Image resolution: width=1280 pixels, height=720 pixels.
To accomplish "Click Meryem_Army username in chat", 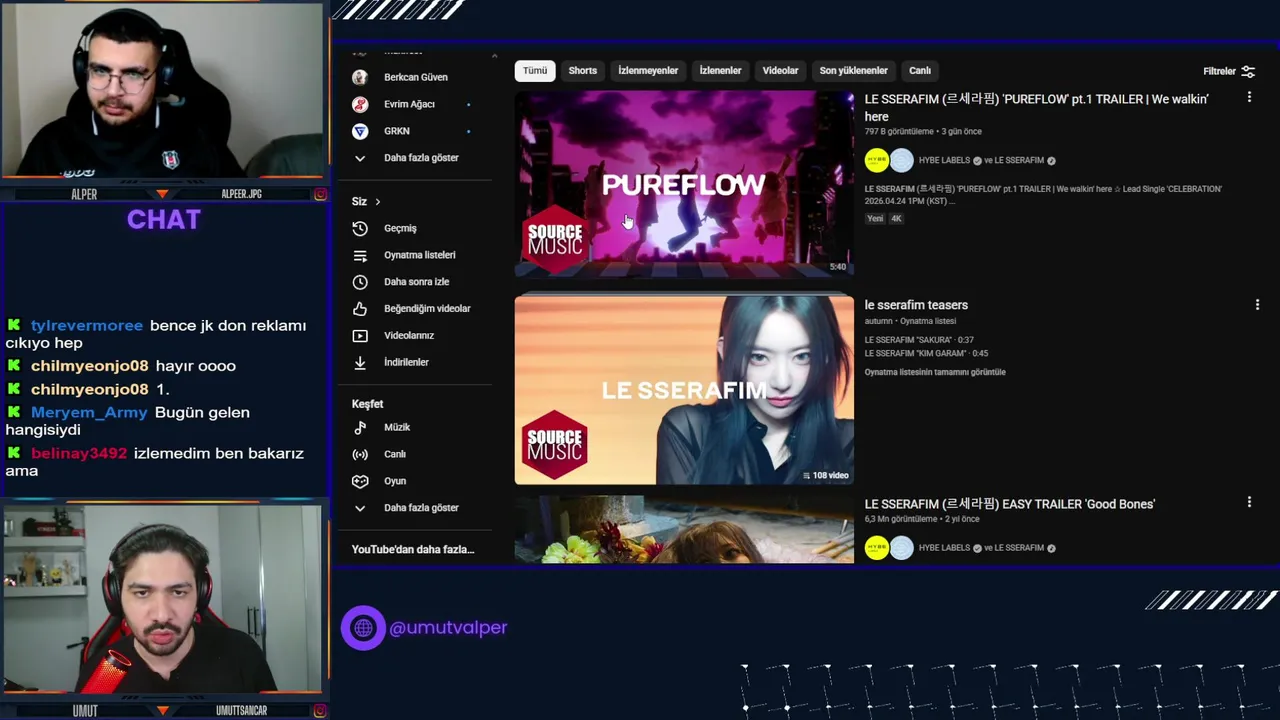I will (89, 412).
